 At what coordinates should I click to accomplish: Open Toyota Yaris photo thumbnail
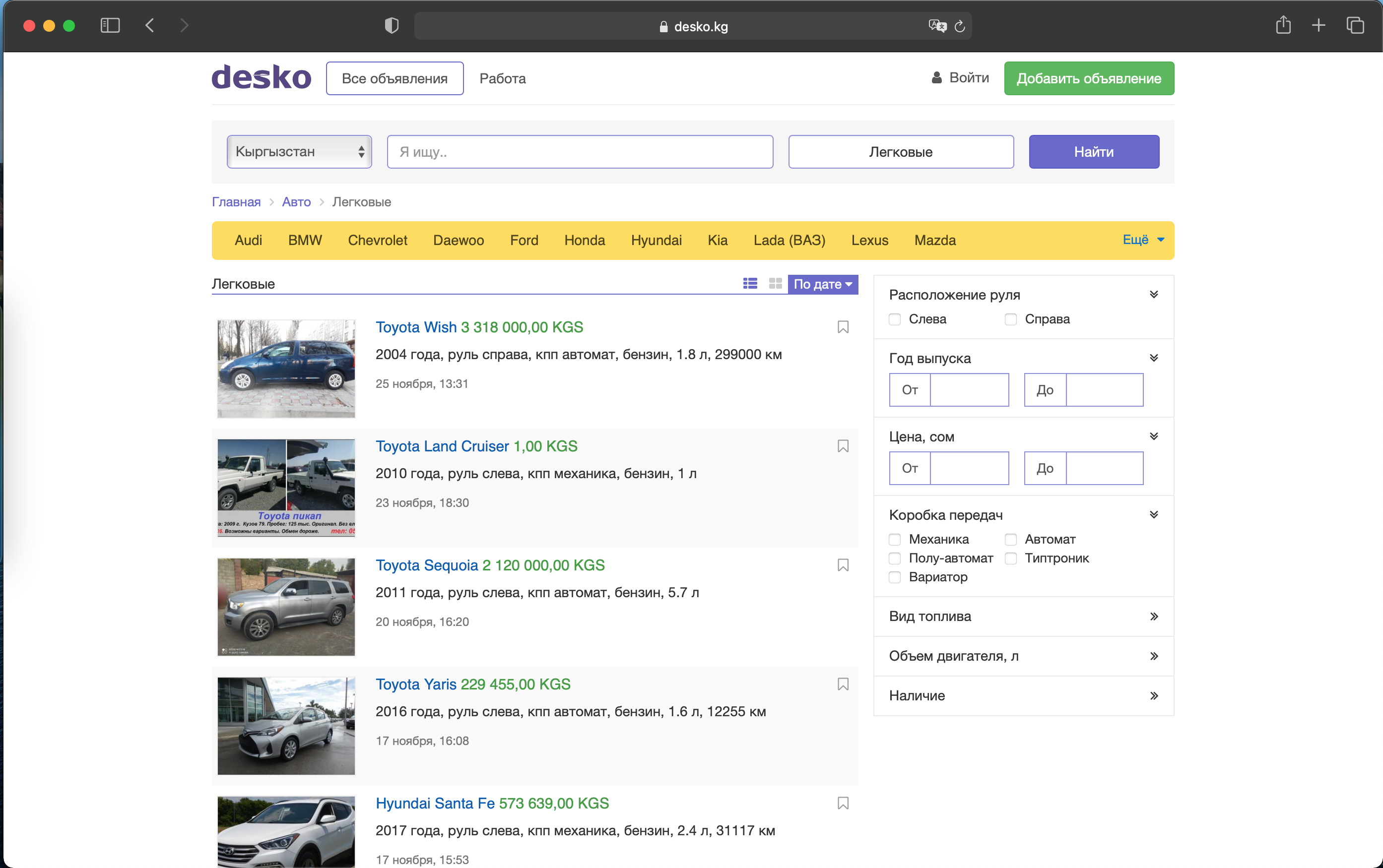tap(286, 726)
